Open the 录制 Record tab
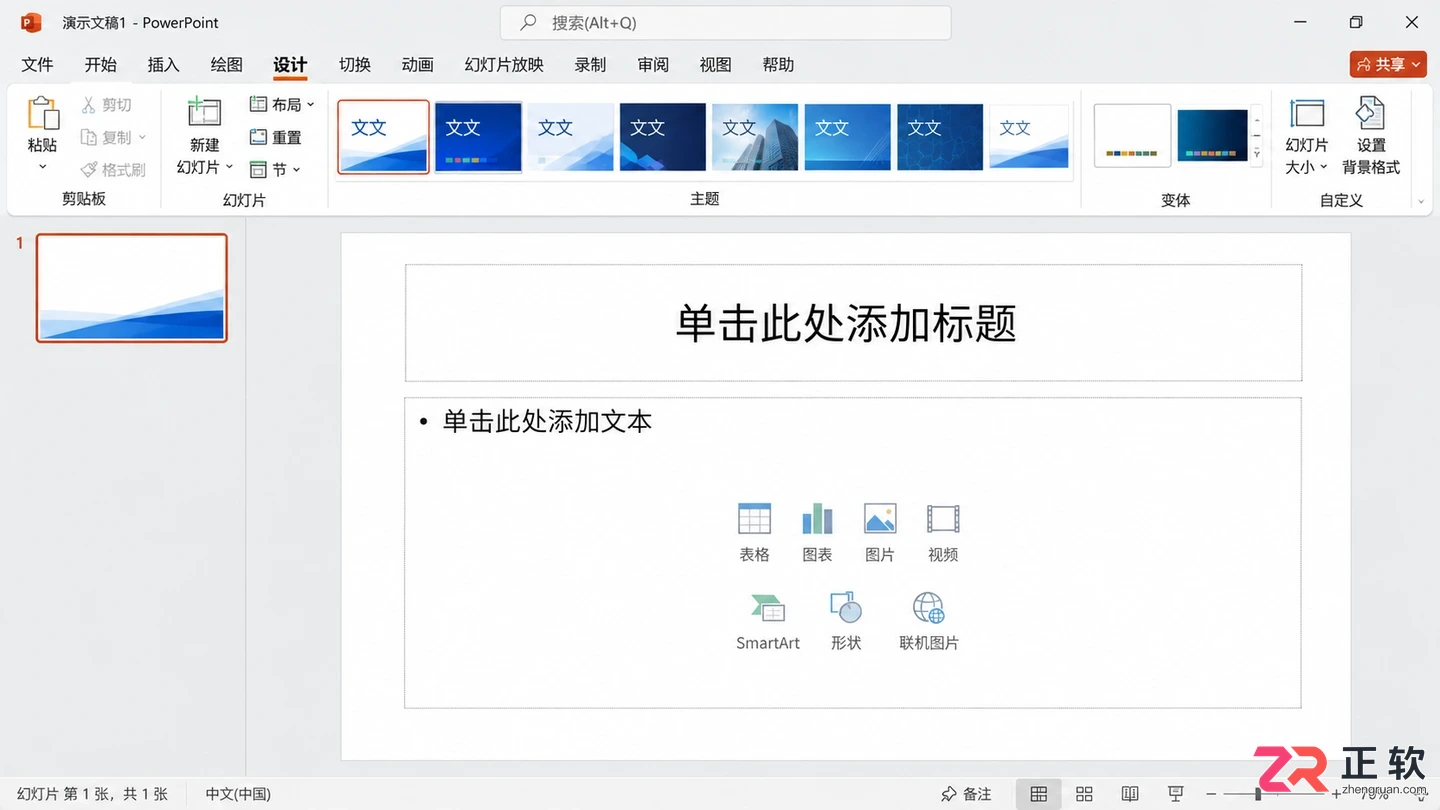The image size is (1440, 810). pyautogui.click(x=590, y=64)
